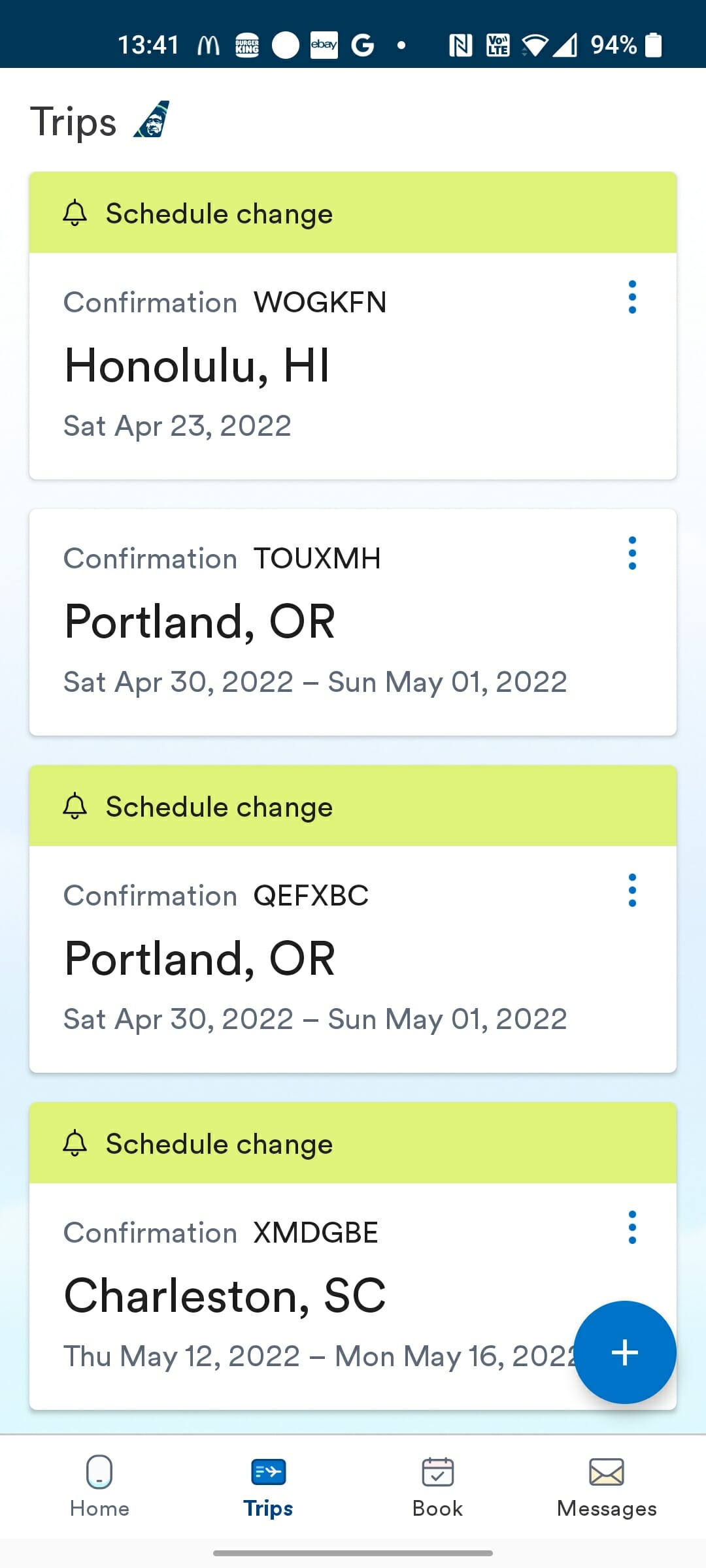Open the Book tab calendar icon
Viewport: 706px width, 1568px height.
437,1473
